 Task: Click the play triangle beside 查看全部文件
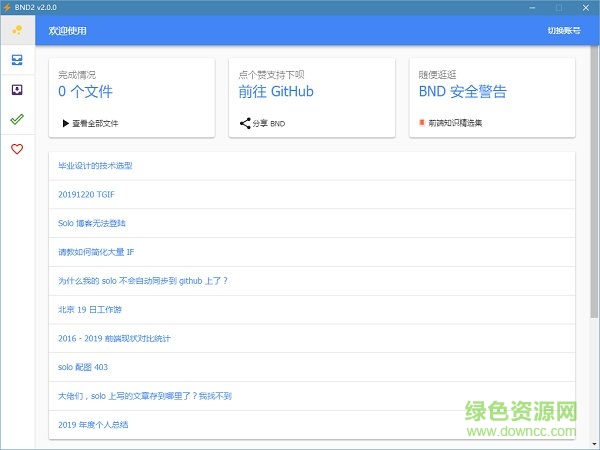tap(65, 124)
